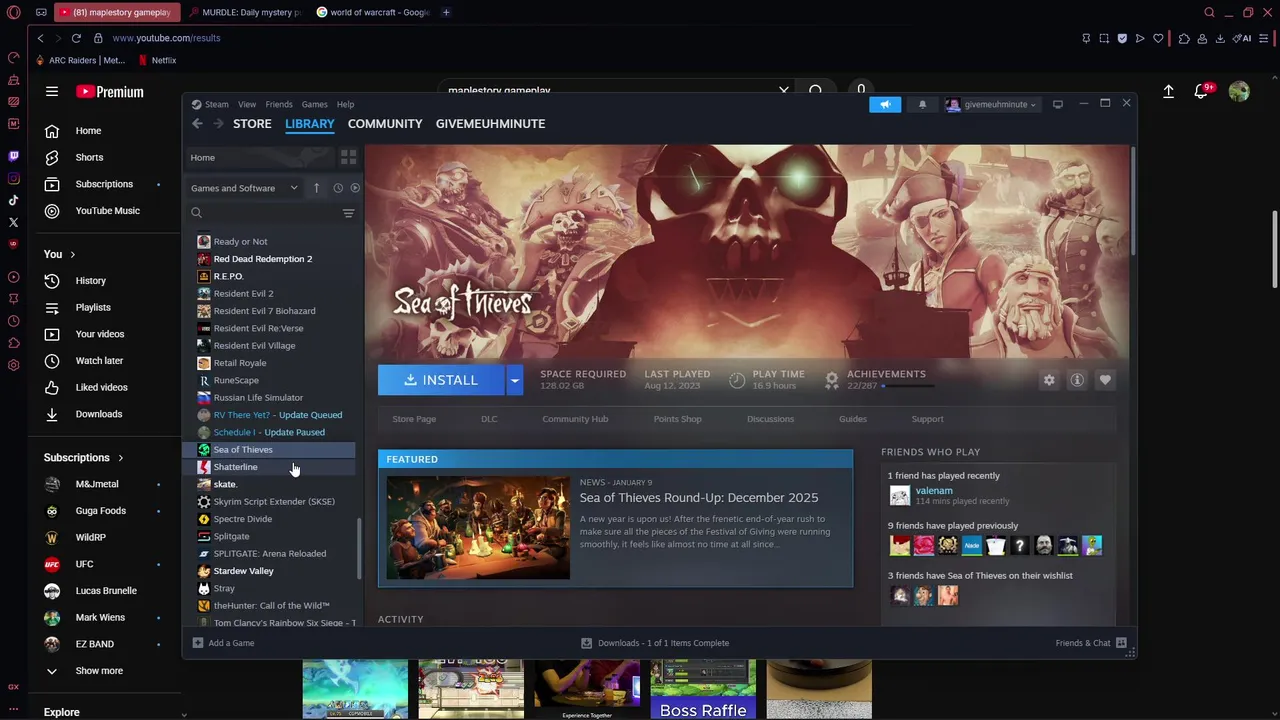Click the game list scrollbar in Steam
1280x720 pixels.
point(359,548)
